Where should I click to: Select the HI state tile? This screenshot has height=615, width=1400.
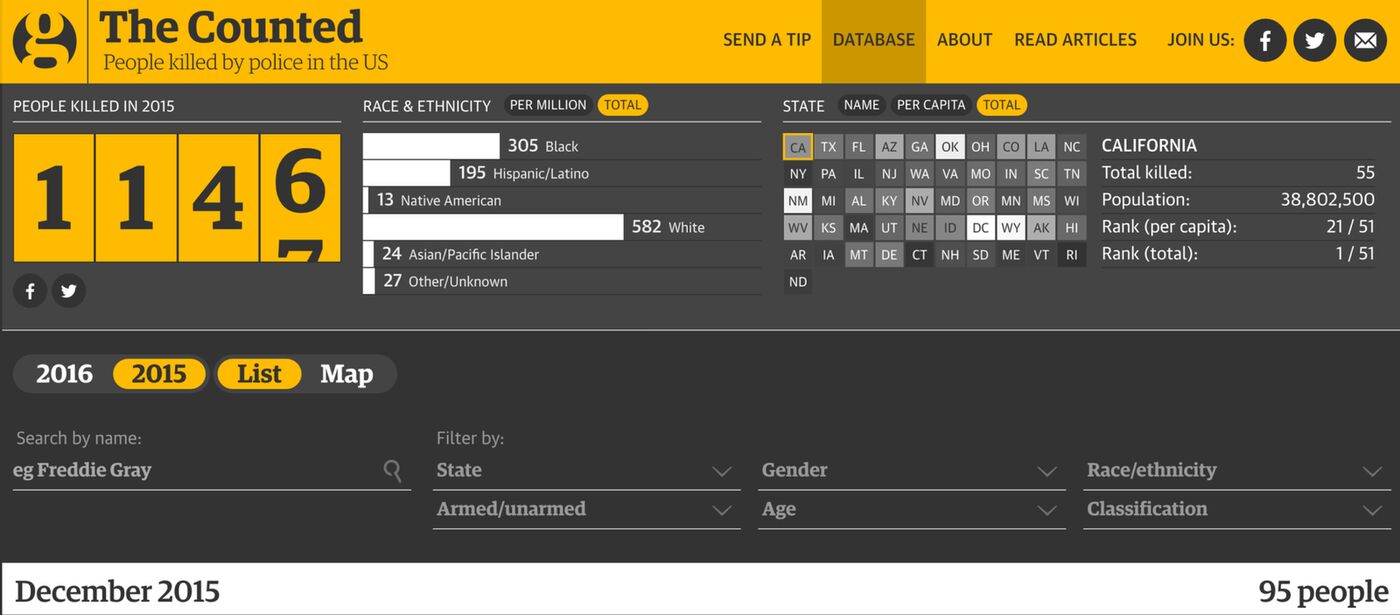[1072, 228]
